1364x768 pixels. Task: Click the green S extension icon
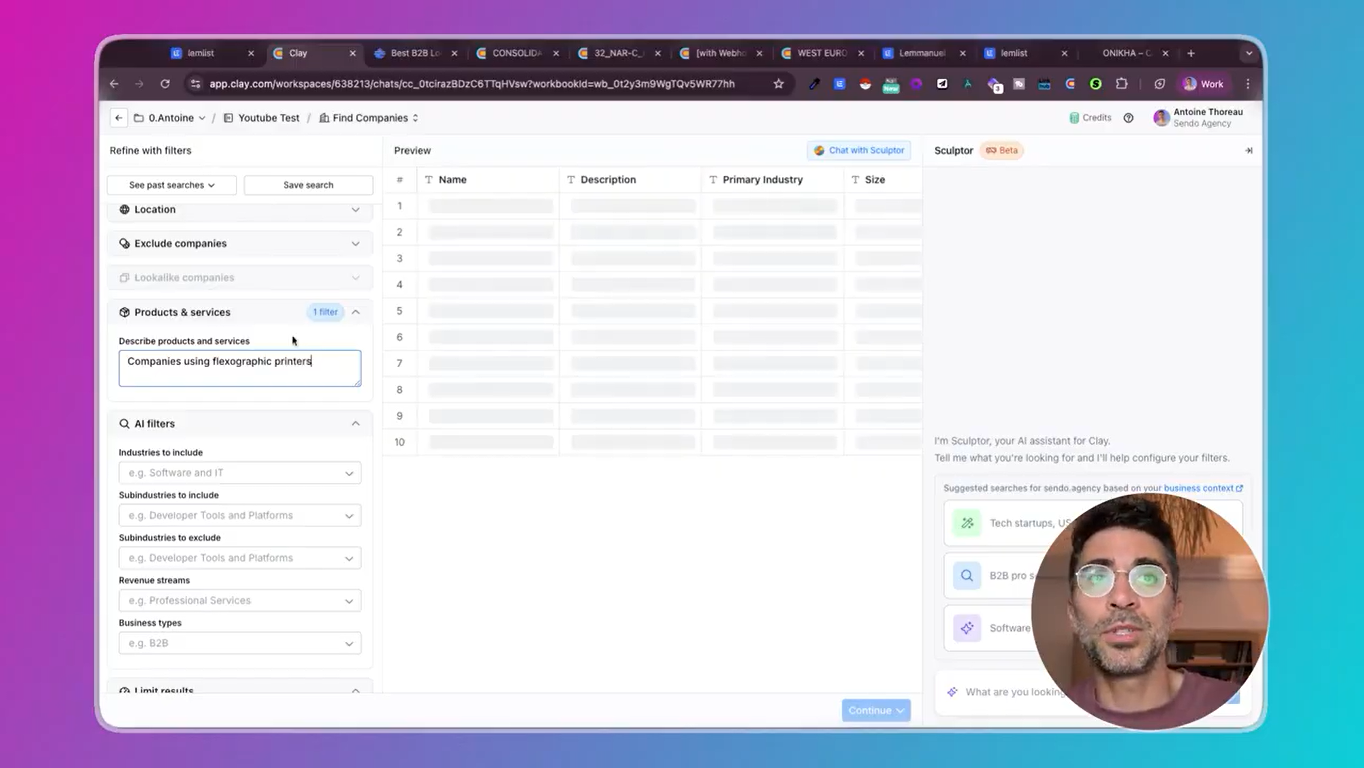pyautogui.click(x=1096, y=84)
